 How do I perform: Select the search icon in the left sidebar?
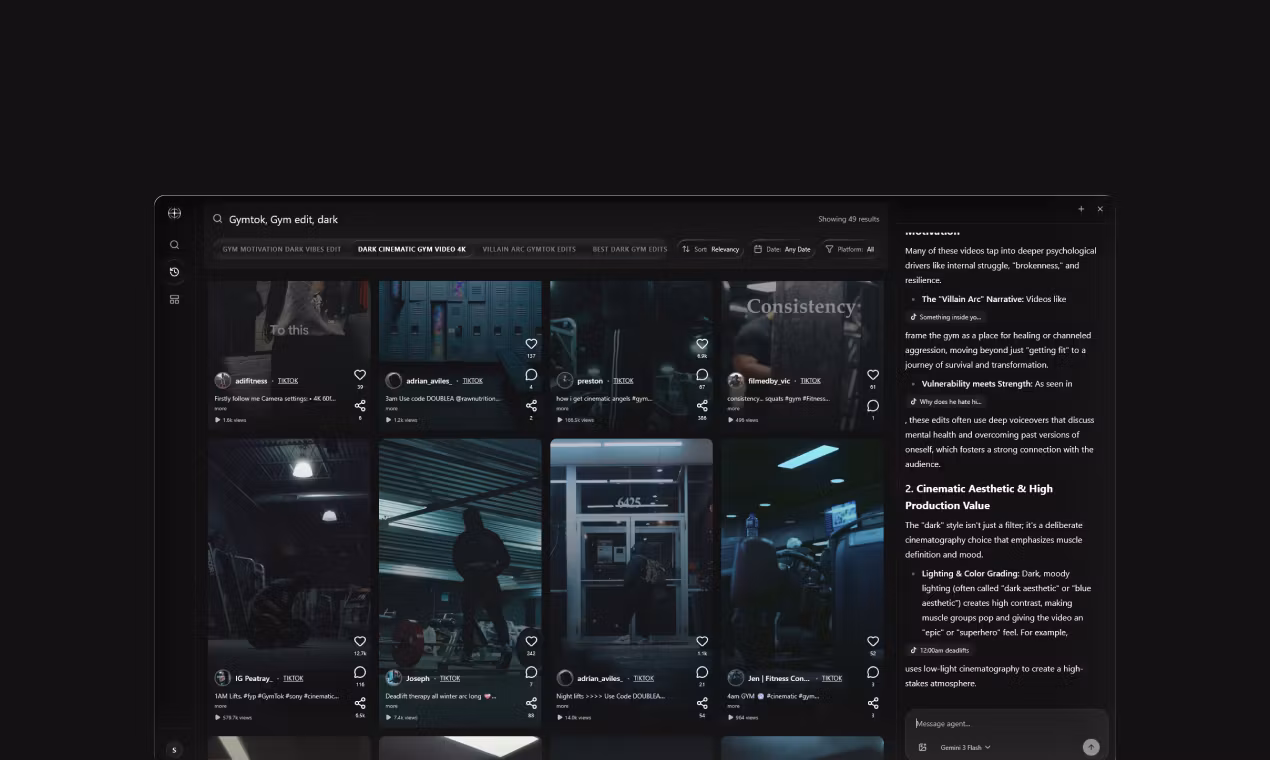pyautogui.click(x=174, y=244)
